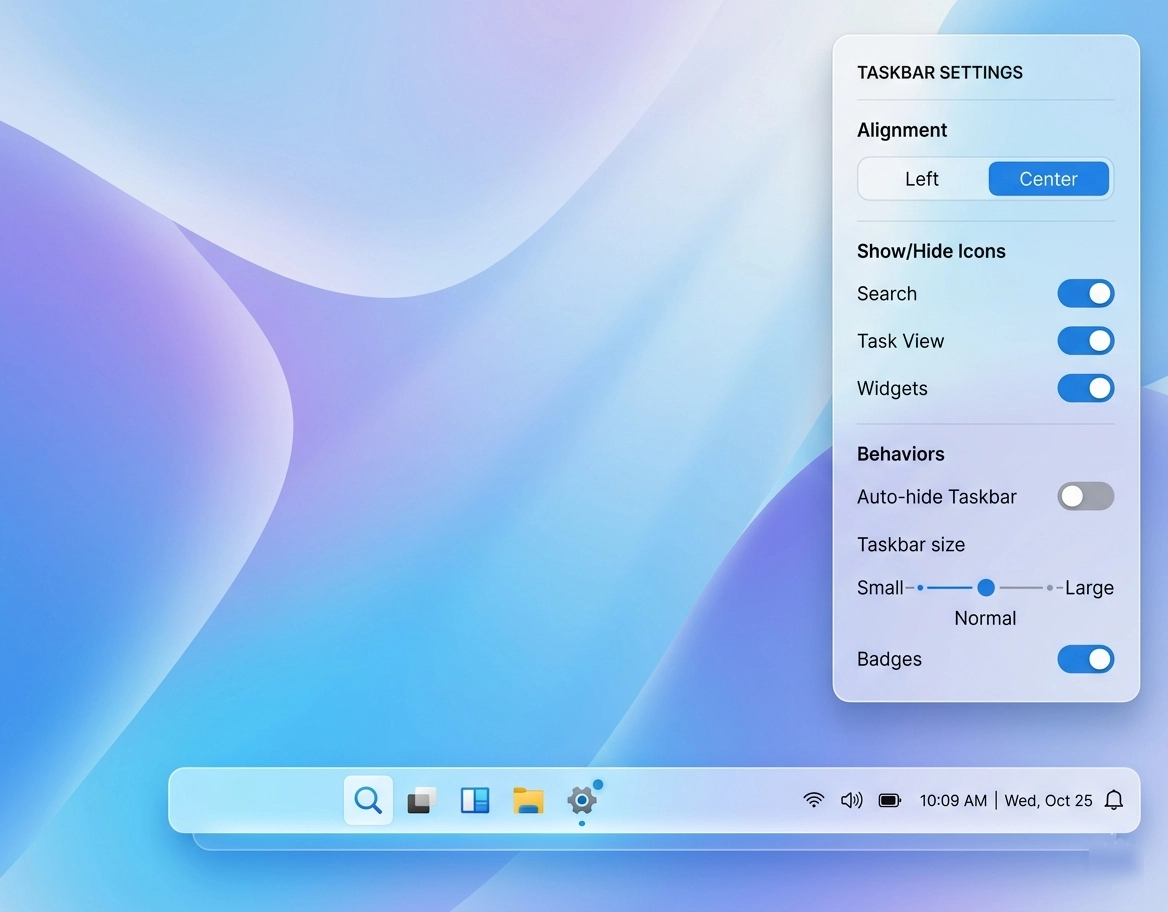
Task: Disable the Search icon toggle
Action: pyautogui.click(x=1085, y=293)
